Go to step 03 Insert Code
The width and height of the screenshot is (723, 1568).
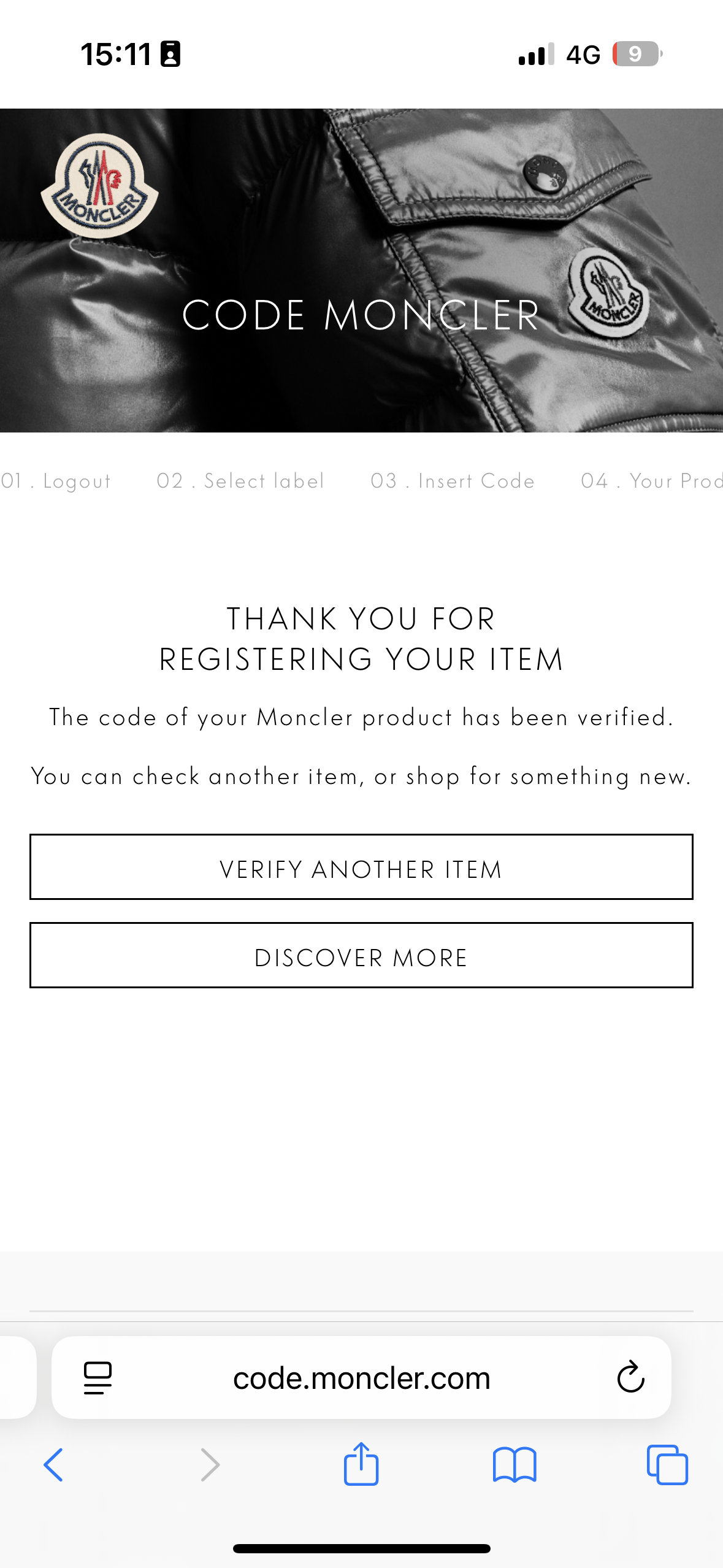point(453,481)
